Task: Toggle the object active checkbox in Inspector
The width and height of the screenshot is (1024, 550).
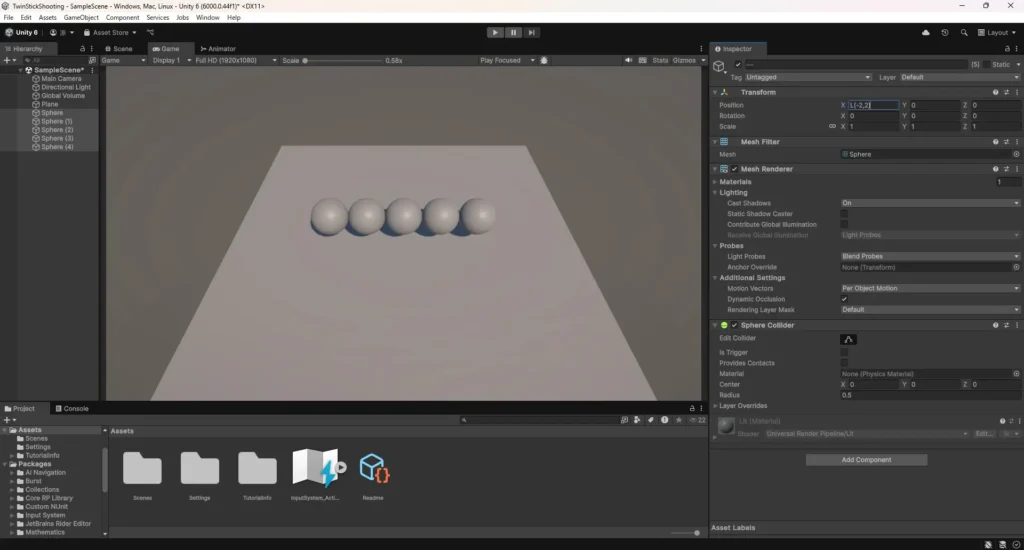Action: coord(738,64)
